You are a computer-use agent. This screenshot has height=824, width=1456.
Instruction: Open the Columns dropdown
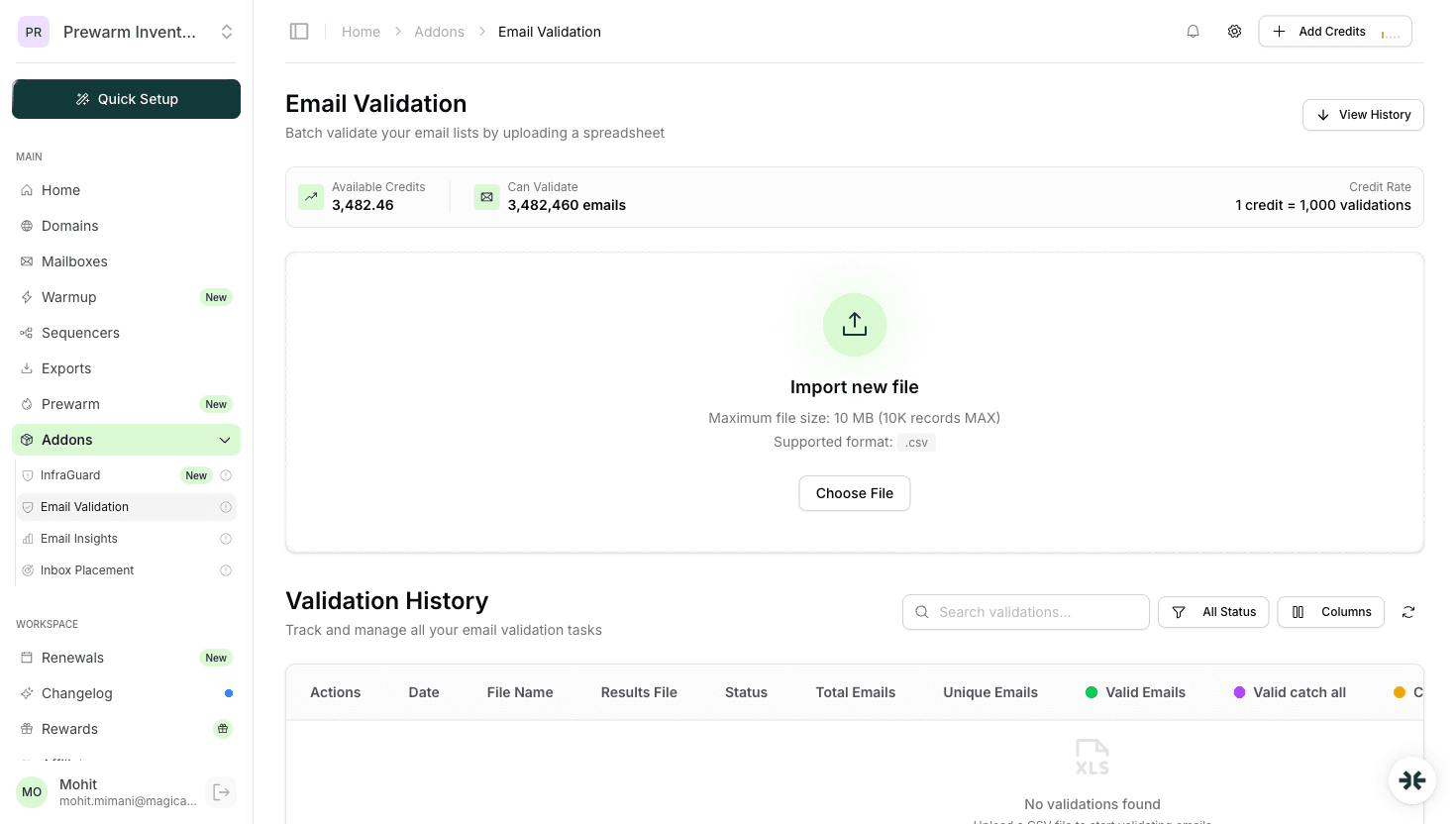(1330, 612)
